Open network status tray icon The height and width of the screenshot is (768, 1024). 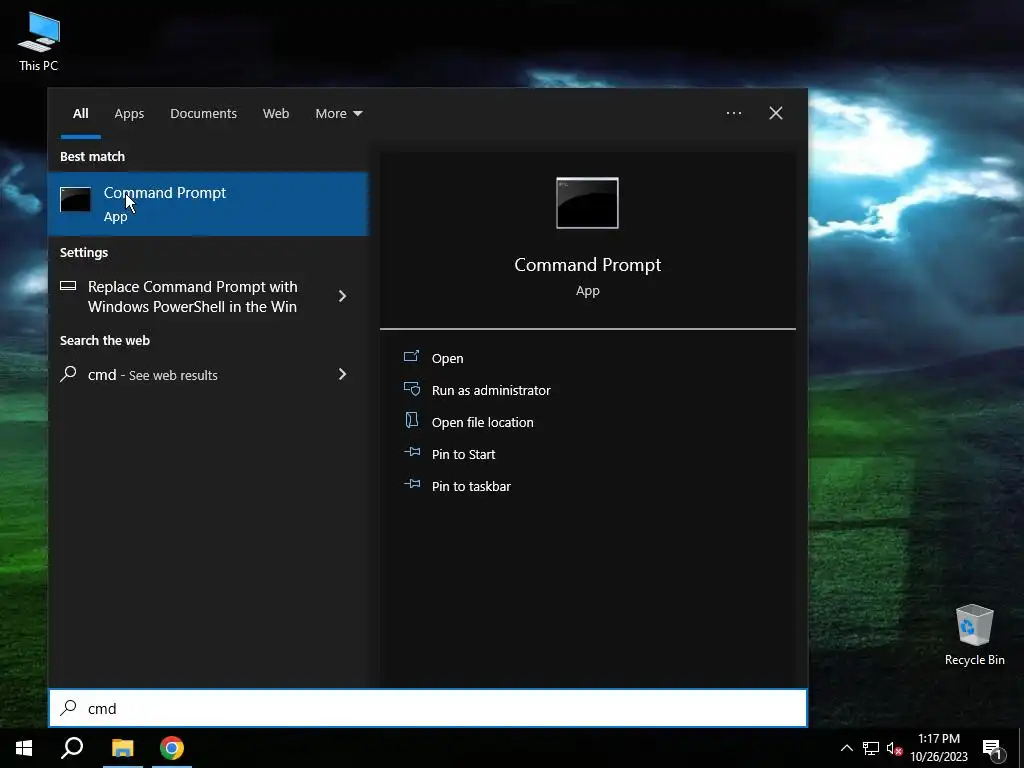[x=871, y=748]
